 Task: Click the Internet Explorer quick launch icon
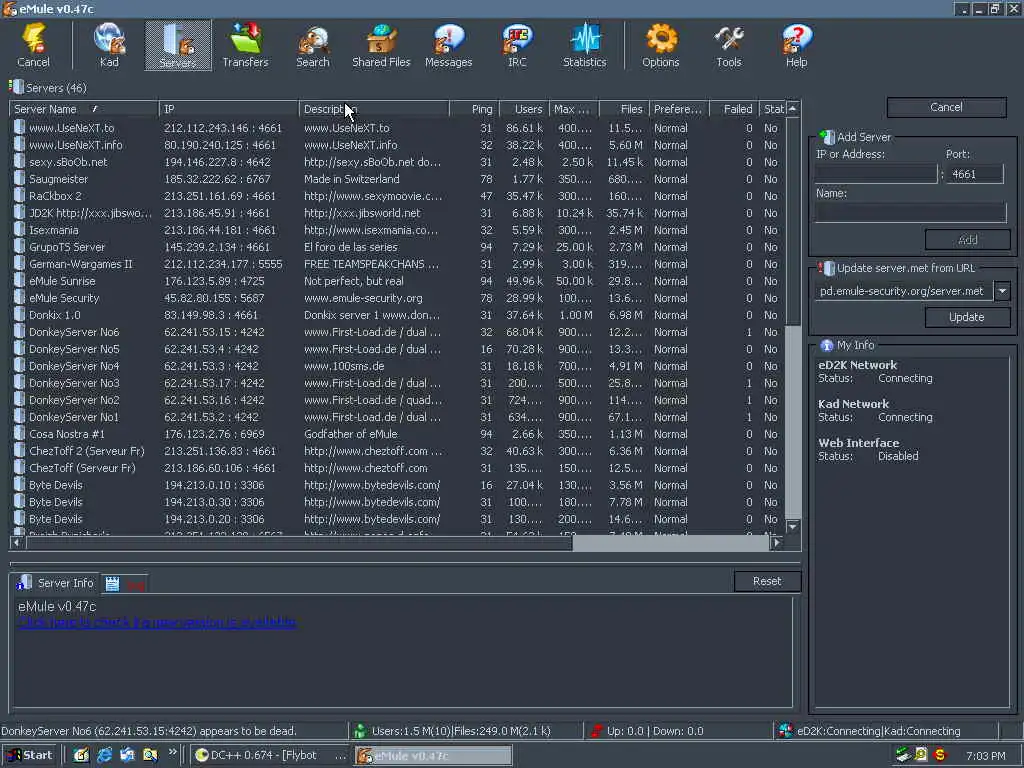point(104,755)
